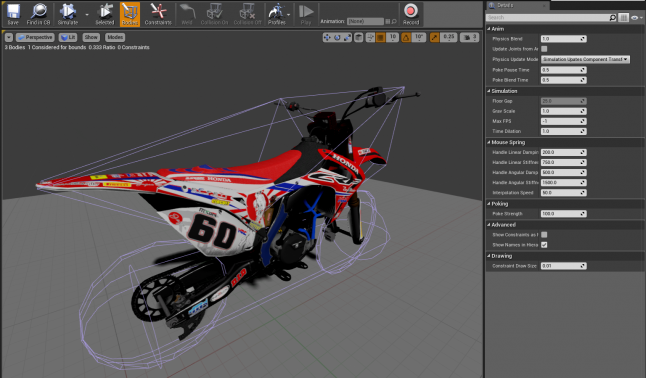Switch to the Details tab
This screenshot has width=646, height=378.
(x=505, y=5)
